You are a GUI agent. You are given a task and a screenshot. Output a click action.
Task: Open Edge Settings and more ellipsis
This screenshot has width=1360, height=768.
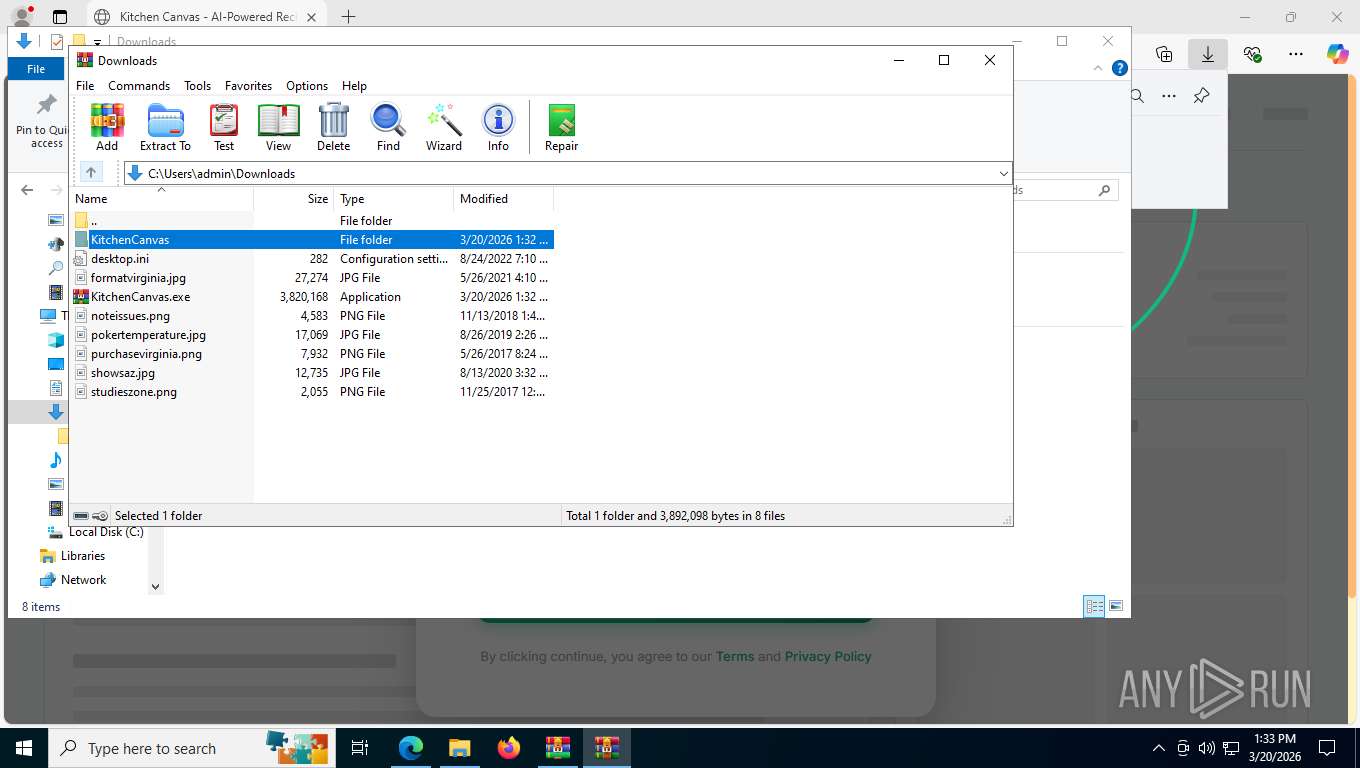1296,54
